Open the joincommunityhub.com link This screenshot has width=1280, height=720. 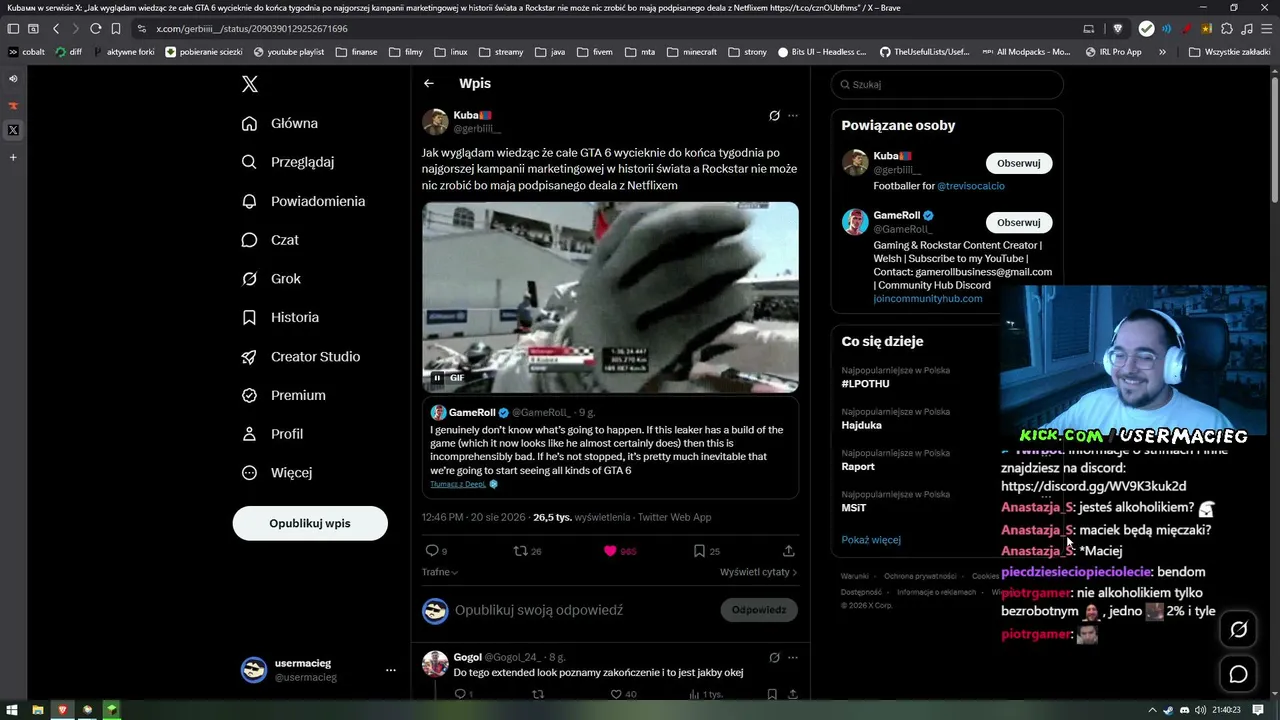point(928,299)
